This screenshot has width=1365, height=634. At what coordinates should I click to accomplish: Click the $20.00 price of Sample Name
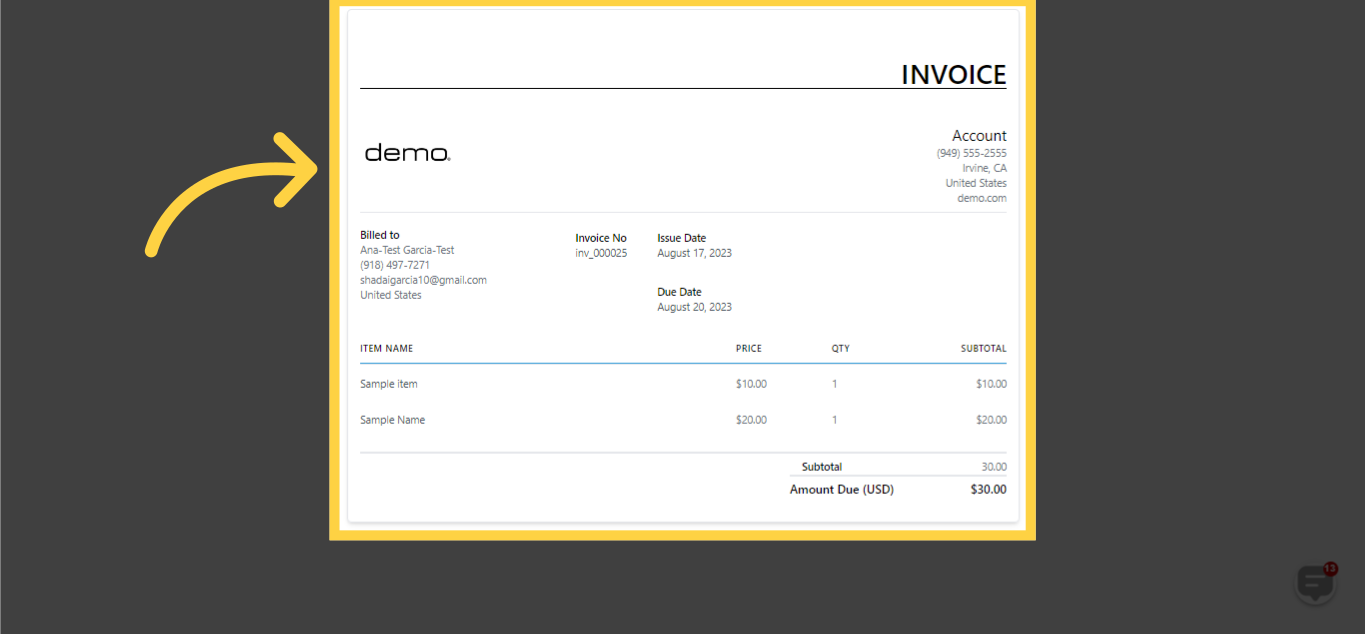point(751,420)
